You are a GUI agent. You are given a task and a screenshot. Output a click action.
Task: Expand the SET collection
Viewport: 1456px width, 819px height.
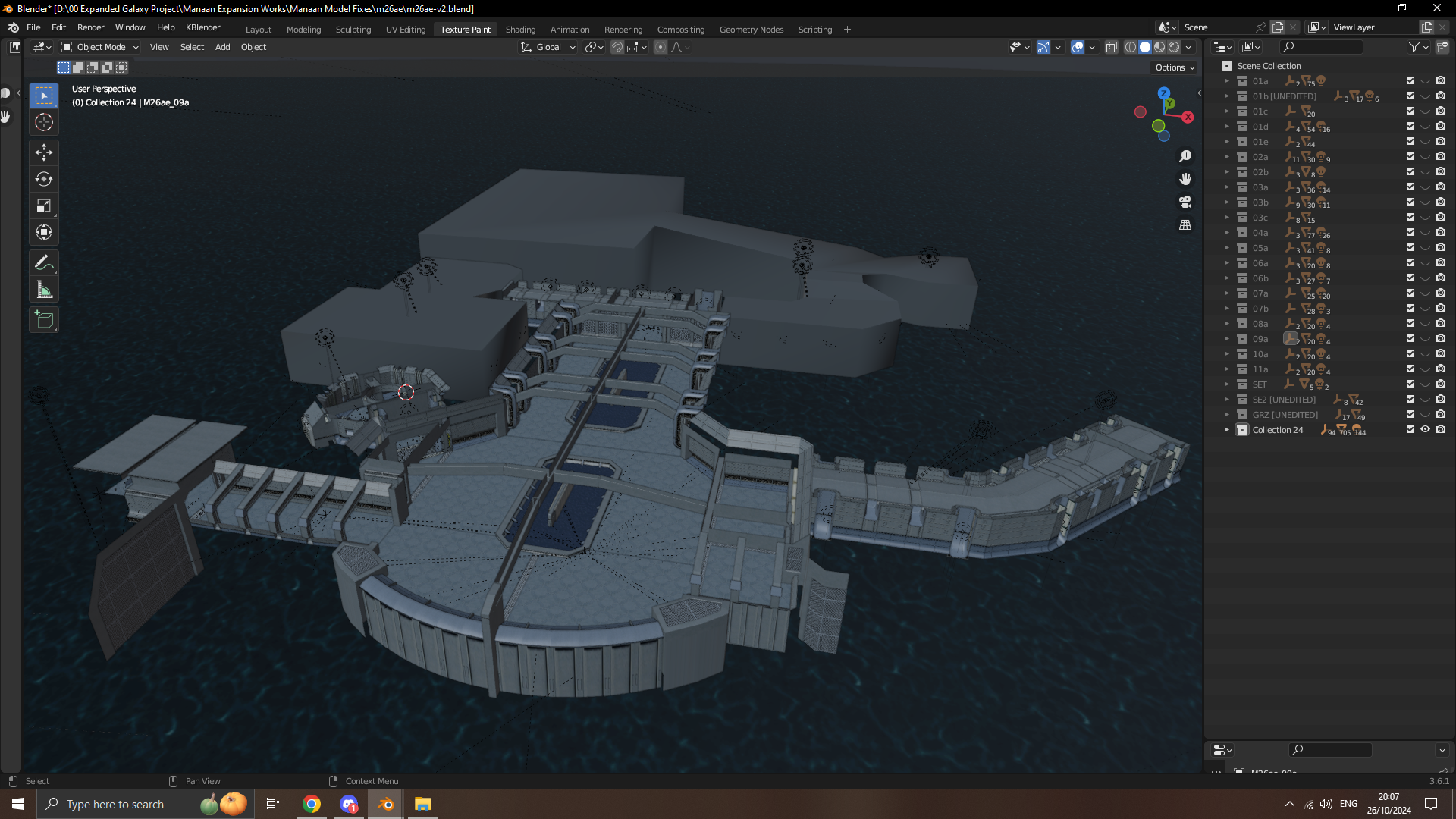click(1226, 384)
